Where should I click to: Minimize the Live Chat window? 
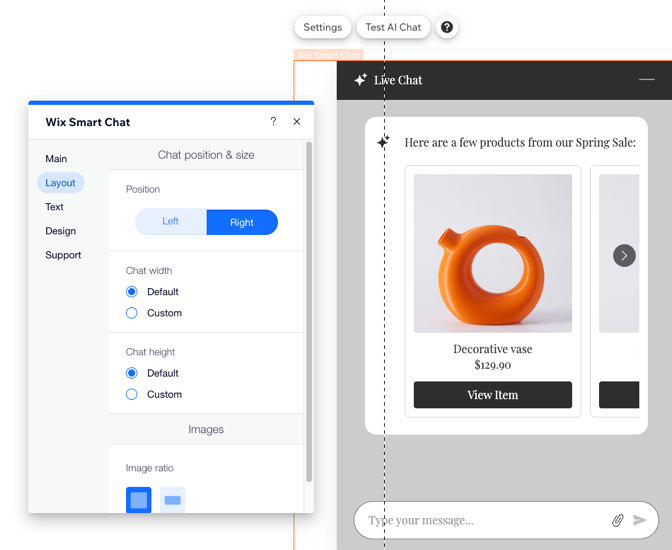(x=647, y=79)
